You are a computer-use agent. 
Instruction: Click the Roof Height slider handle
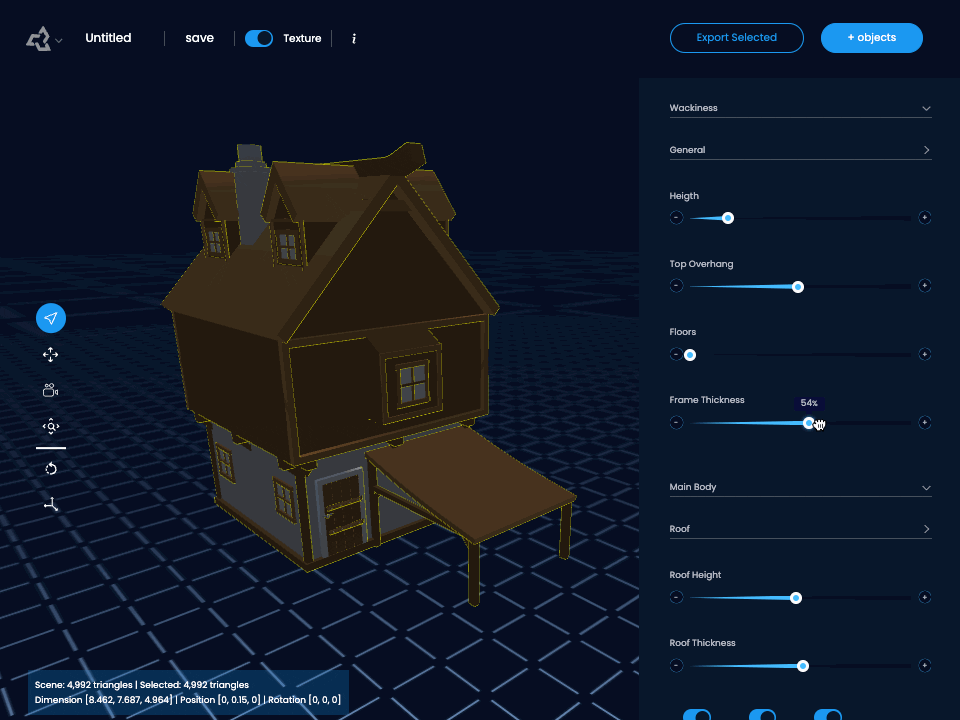[796, 598]
